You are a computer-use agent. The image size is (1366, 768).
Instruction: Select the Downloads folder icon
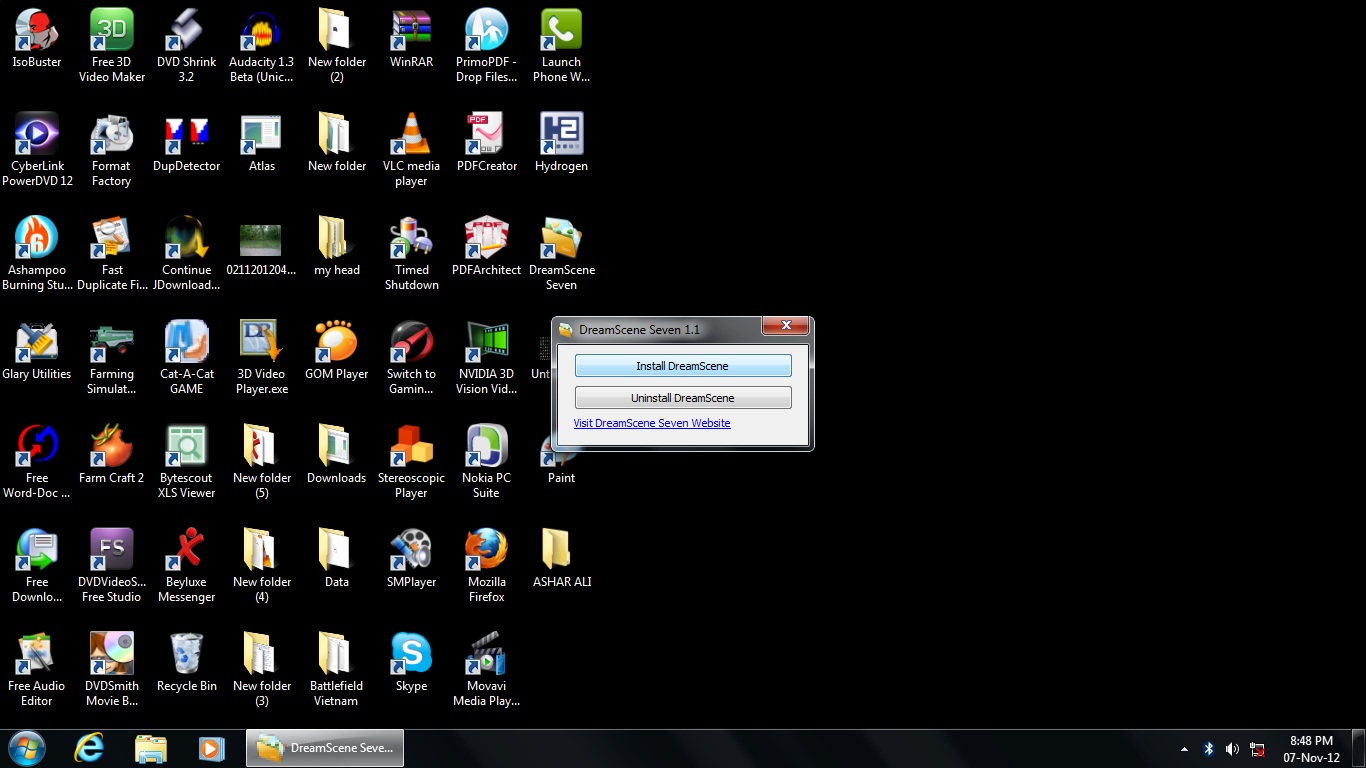[x=337, y=456]
